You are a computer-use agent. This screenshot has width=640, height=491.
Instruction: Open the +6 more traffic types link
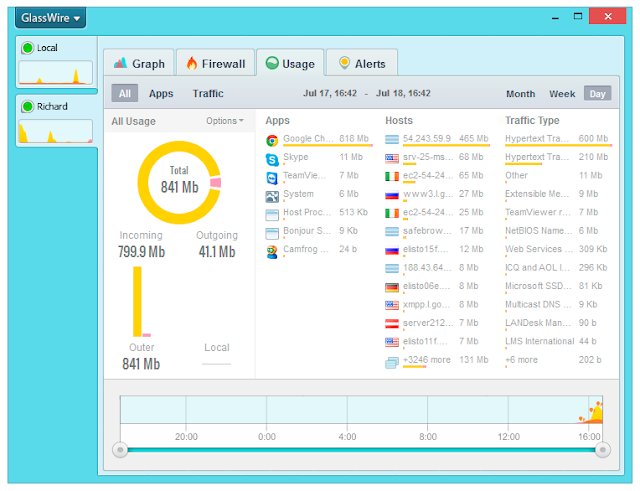point(521,360)
